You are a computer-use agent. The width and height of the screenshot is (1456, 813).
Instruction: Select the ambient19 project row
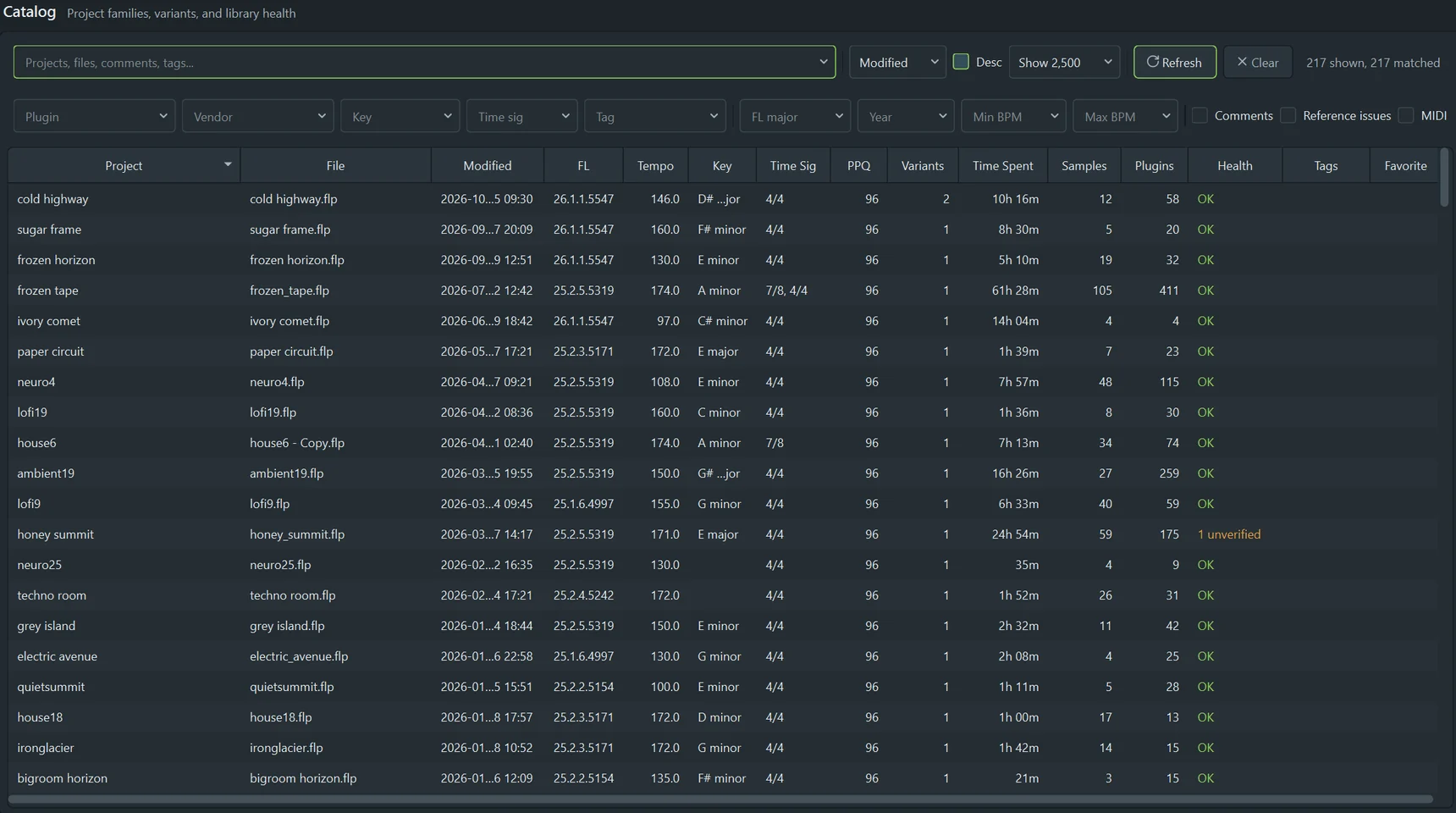coord(723,473)
